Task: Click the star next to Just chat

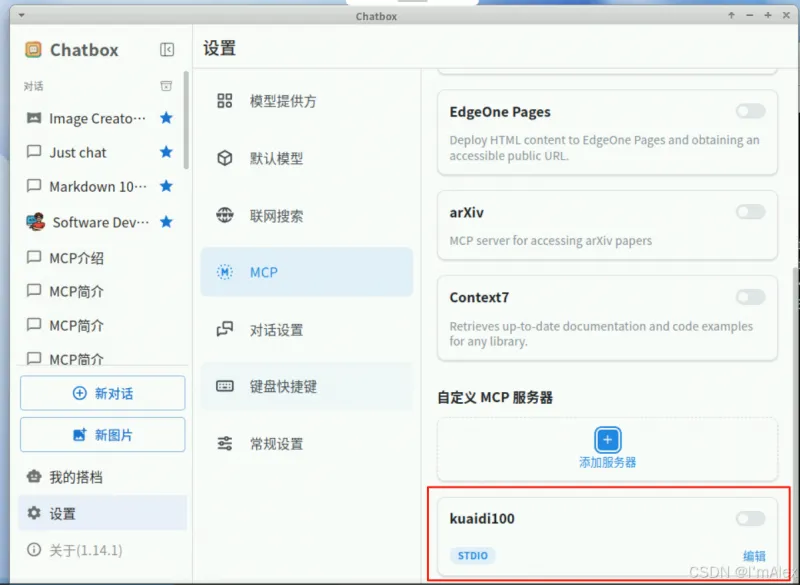Action: (167, 152)
